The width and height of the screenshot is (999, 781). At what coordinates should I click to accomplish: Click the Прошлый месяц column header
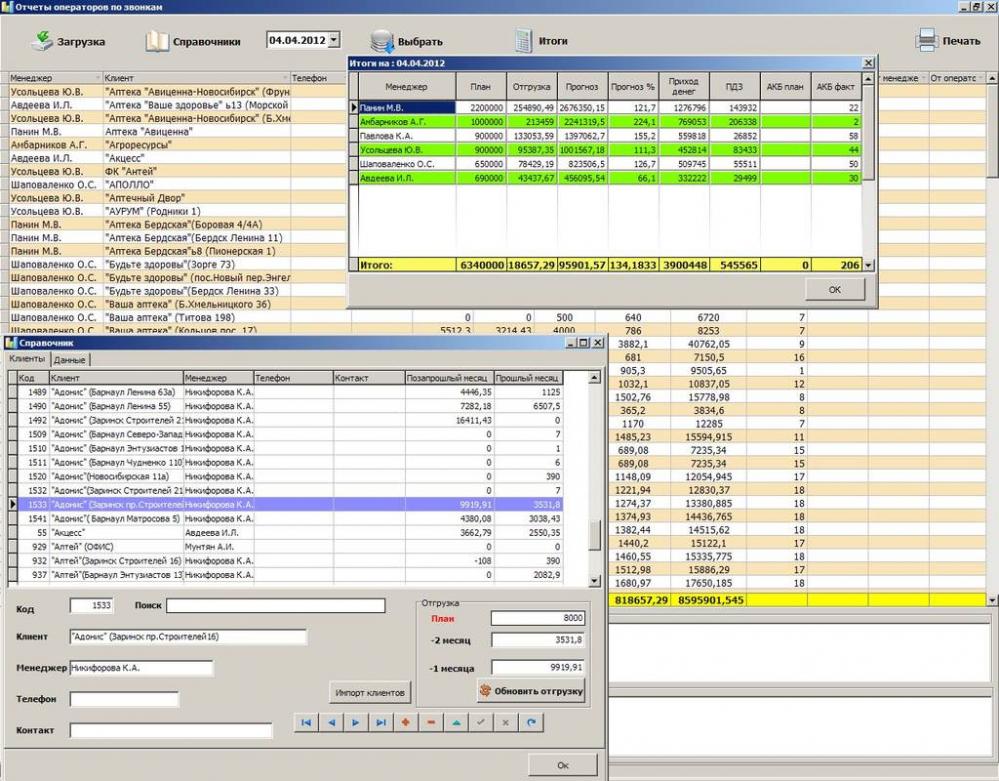pos(529,378)
